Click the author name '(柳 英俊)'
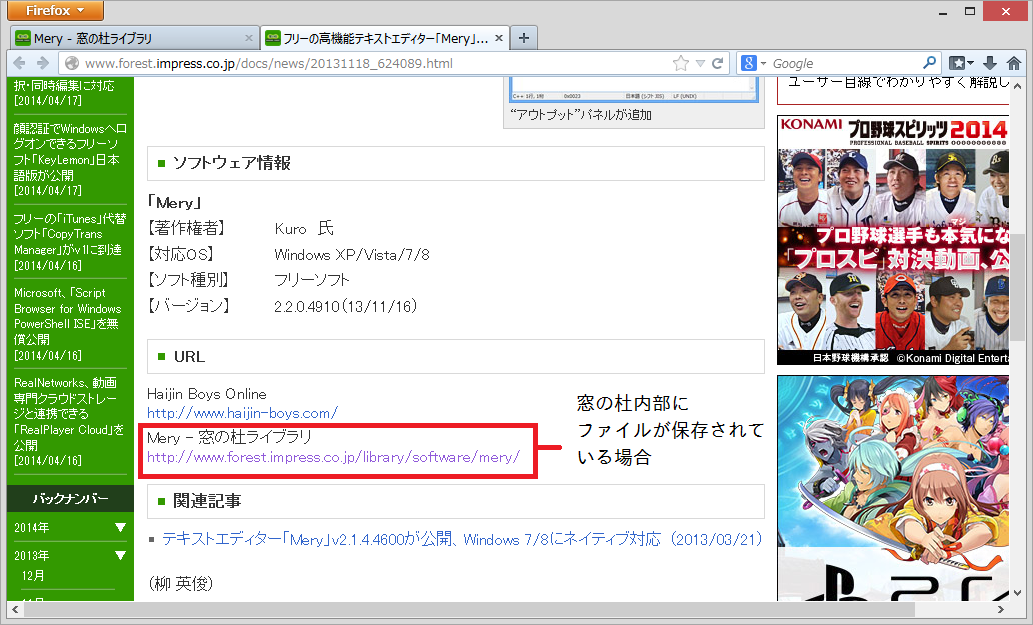This screenshot has width=1033, height=625. (x=181, y=584)
